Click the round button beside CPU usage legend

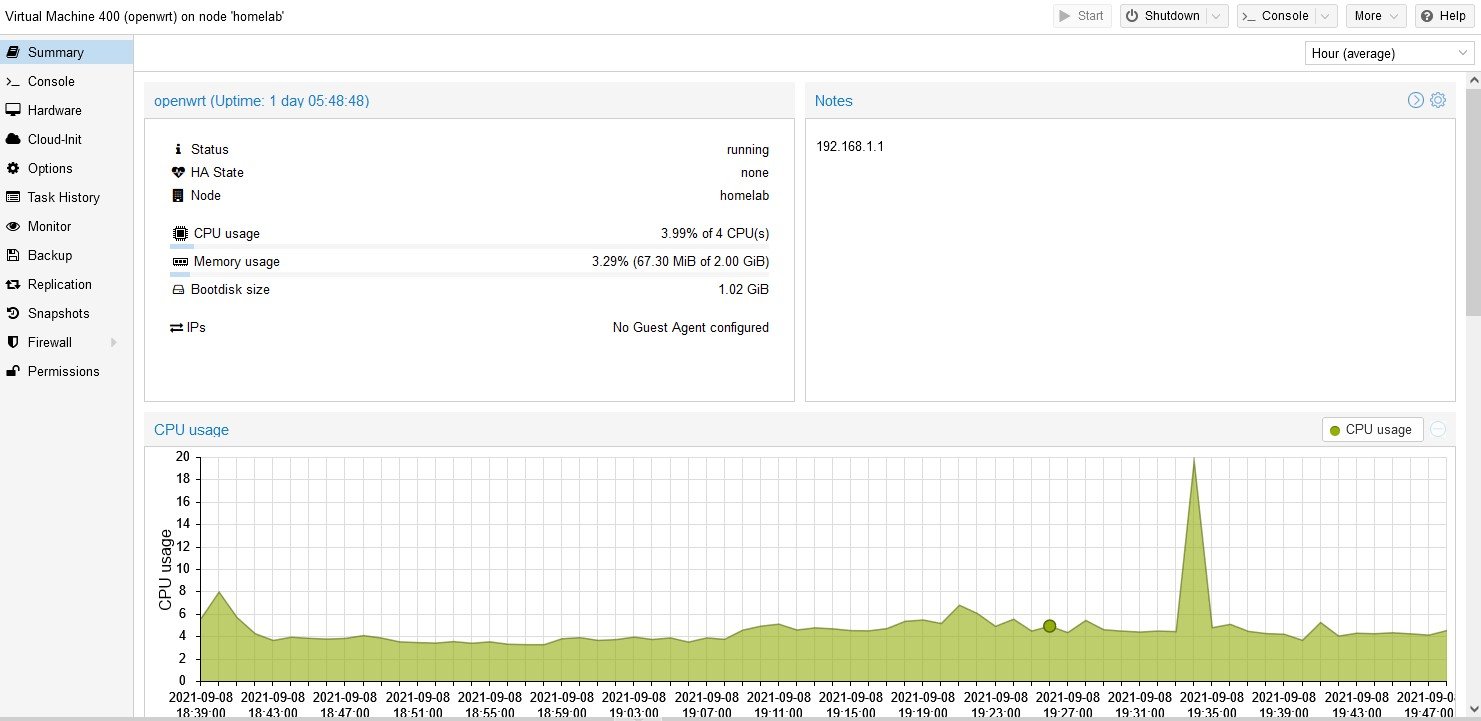click(1438, 430)
